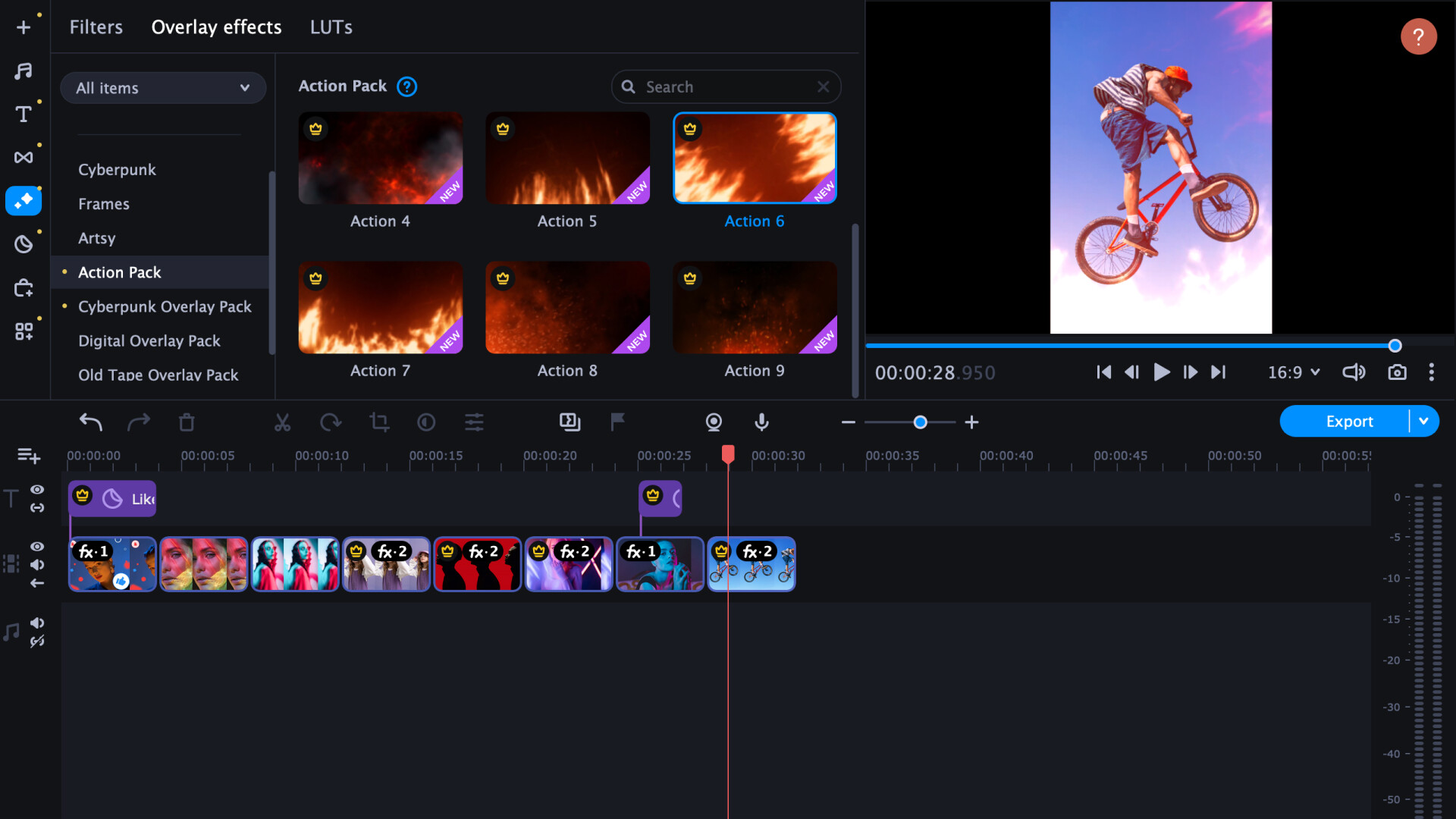Viewport: 1456px width, 819px height.
Task: Drag the timeline zoom slider
Action: tap(918, 422)
